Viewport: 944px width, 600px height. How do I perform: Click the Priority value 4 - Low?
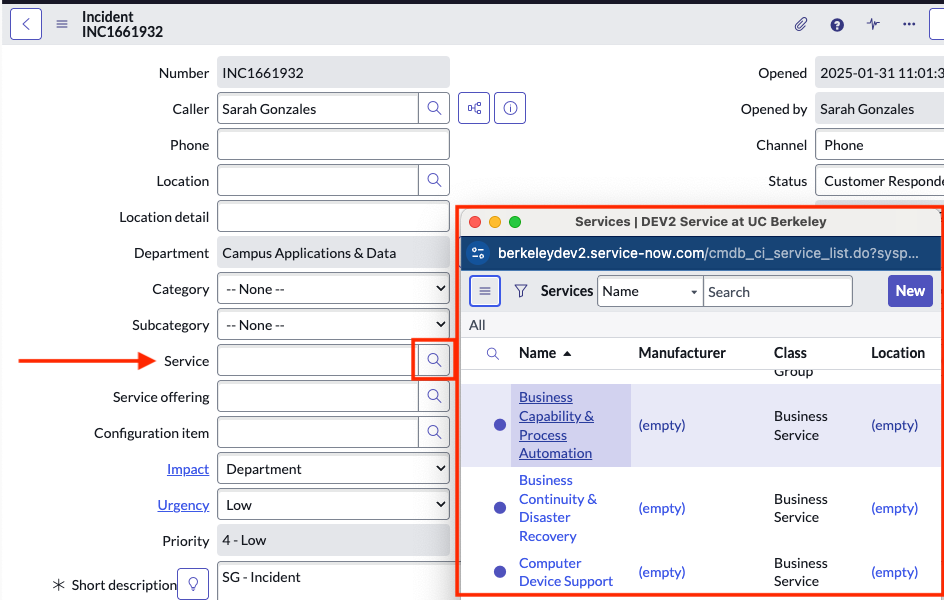[334, 540]
